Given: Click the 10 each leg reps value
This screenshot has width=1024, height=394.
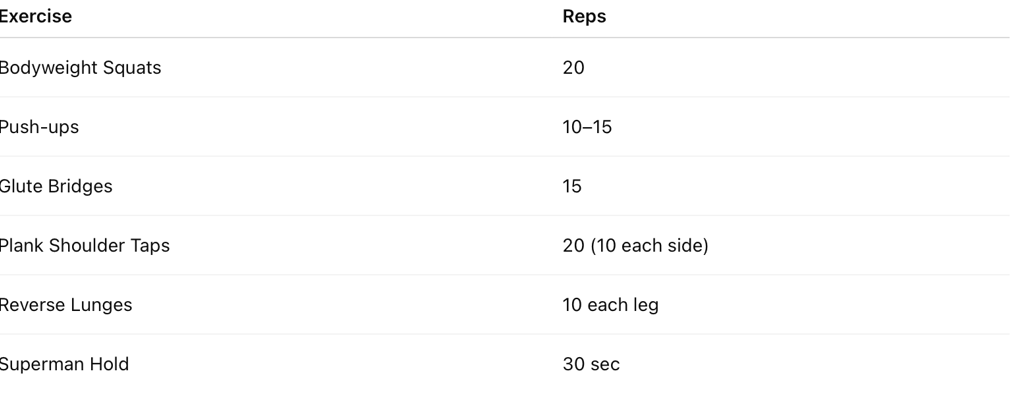Looking at the screenshot, I should 611,305.
